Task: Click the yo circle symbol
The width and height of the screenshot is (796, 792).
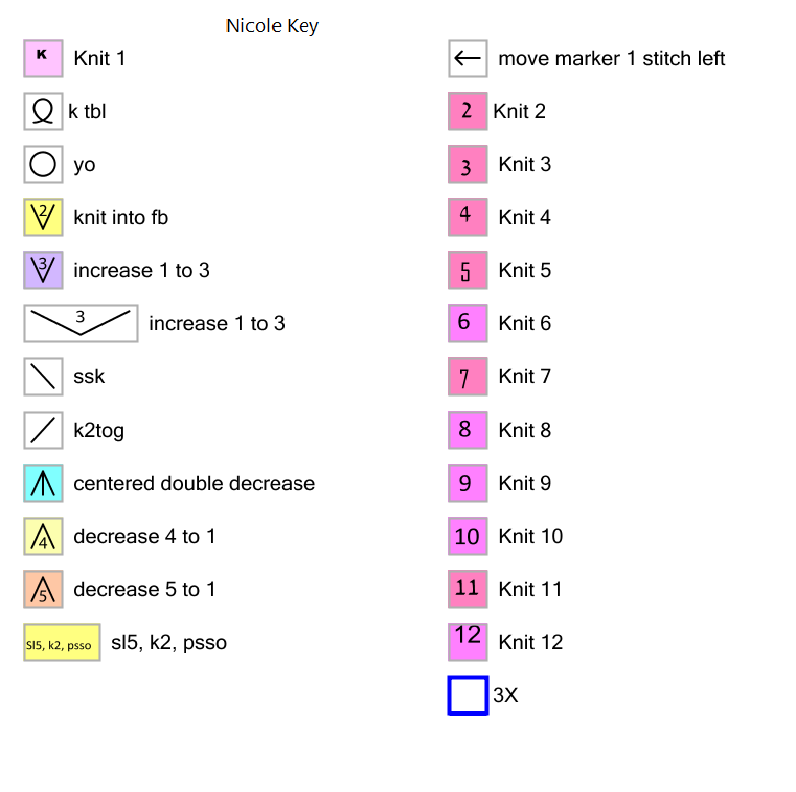Action: pos(43,164)
